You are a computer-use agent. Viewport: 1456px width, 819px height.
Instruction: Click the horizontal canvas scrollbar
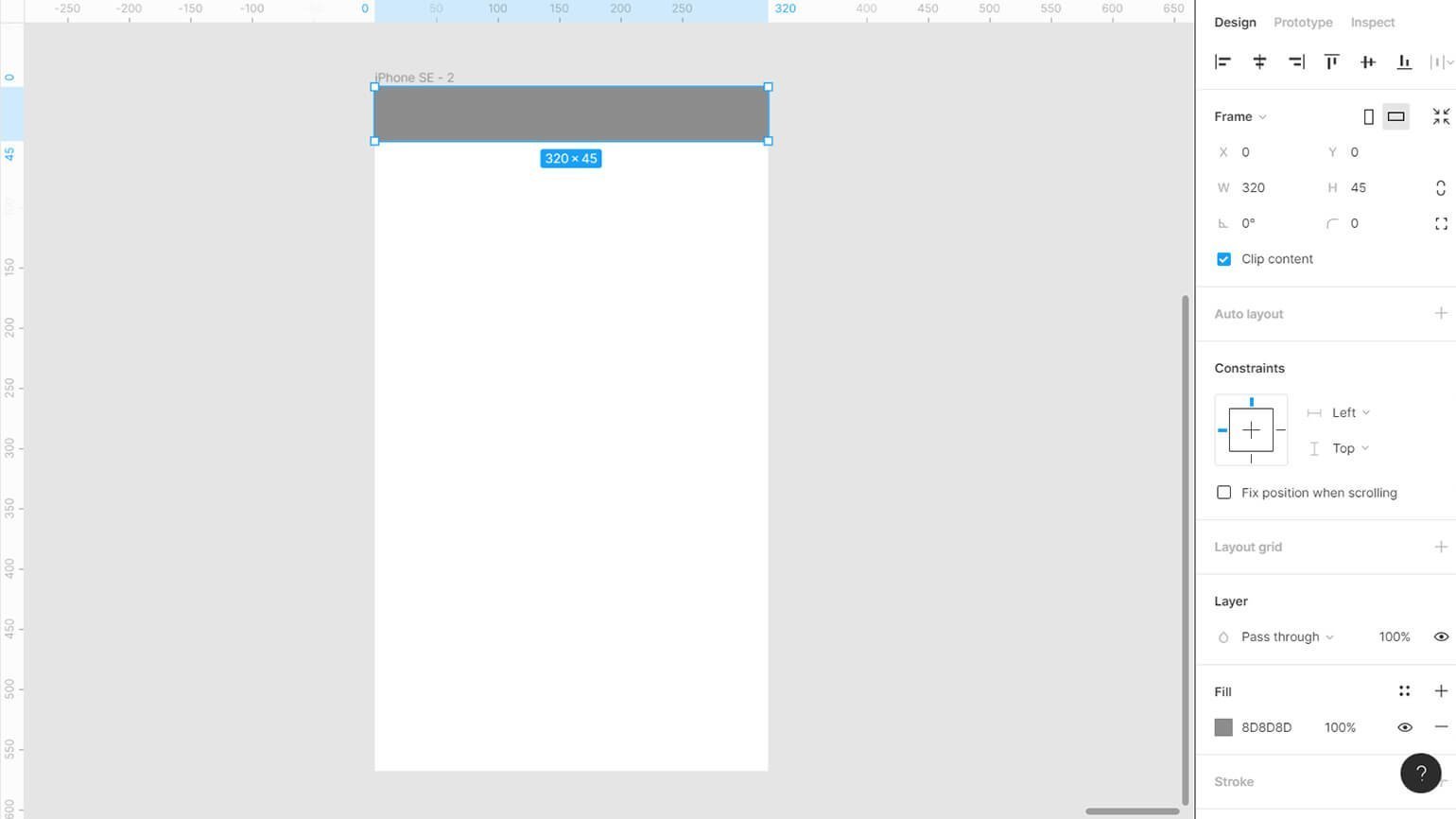pos(1132,811)
